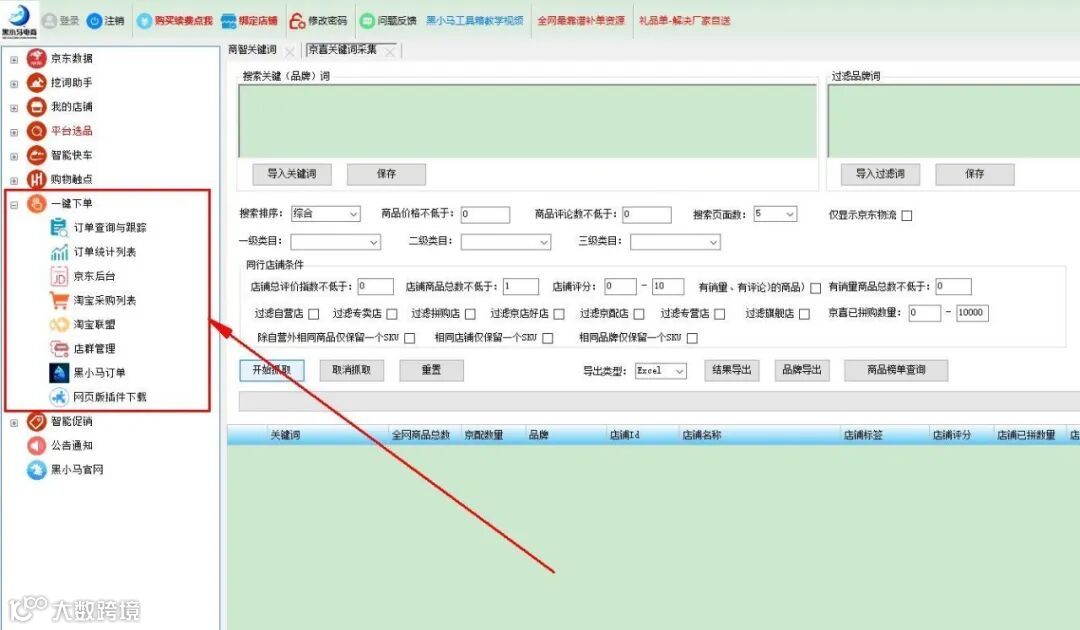Image resolution: width=1080 pixels, height=630 pixels.
Task: Enable 仅显示京东物流 checkbox
Action: pyautogui.click(x=907, y=216)
